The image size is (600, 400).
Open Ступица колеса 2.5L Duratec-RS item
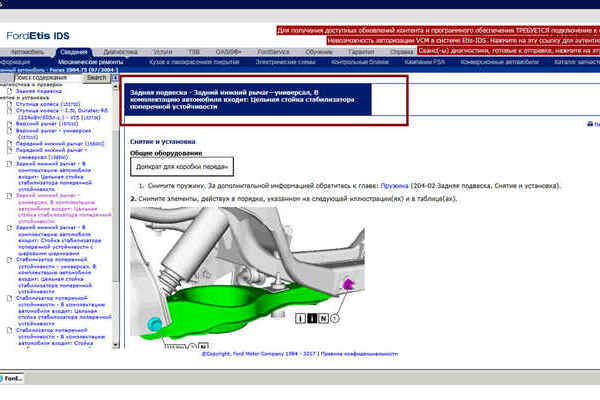pos(62,114)
